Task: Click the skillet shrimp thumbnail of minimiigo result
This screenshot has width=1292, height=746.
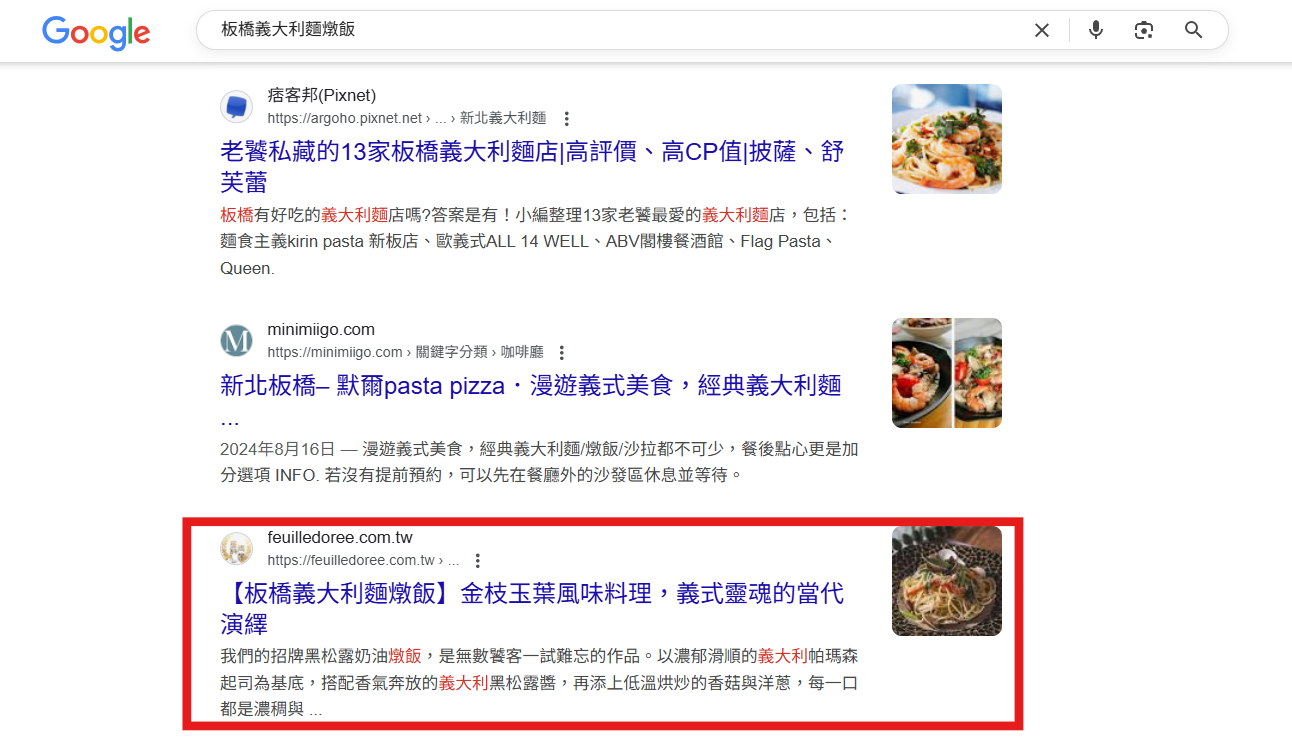Action: point(947,373)
